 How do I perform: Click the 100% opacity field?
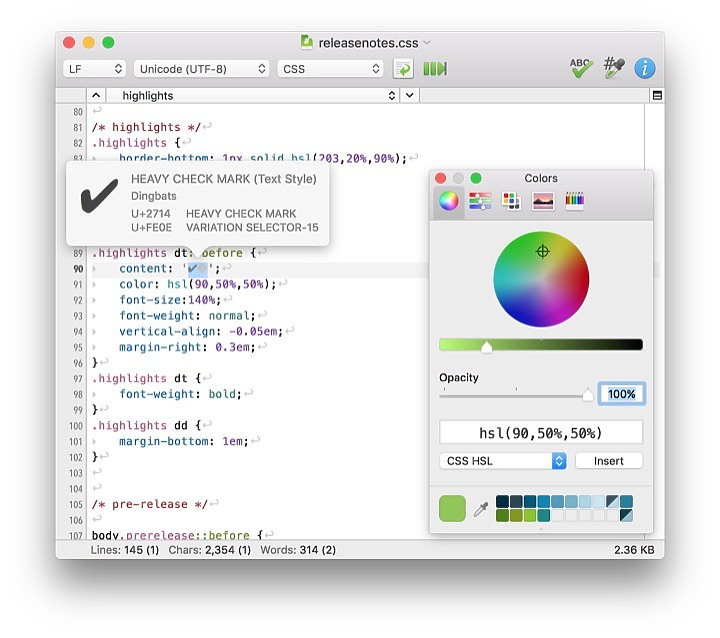[x=621, y=394]
